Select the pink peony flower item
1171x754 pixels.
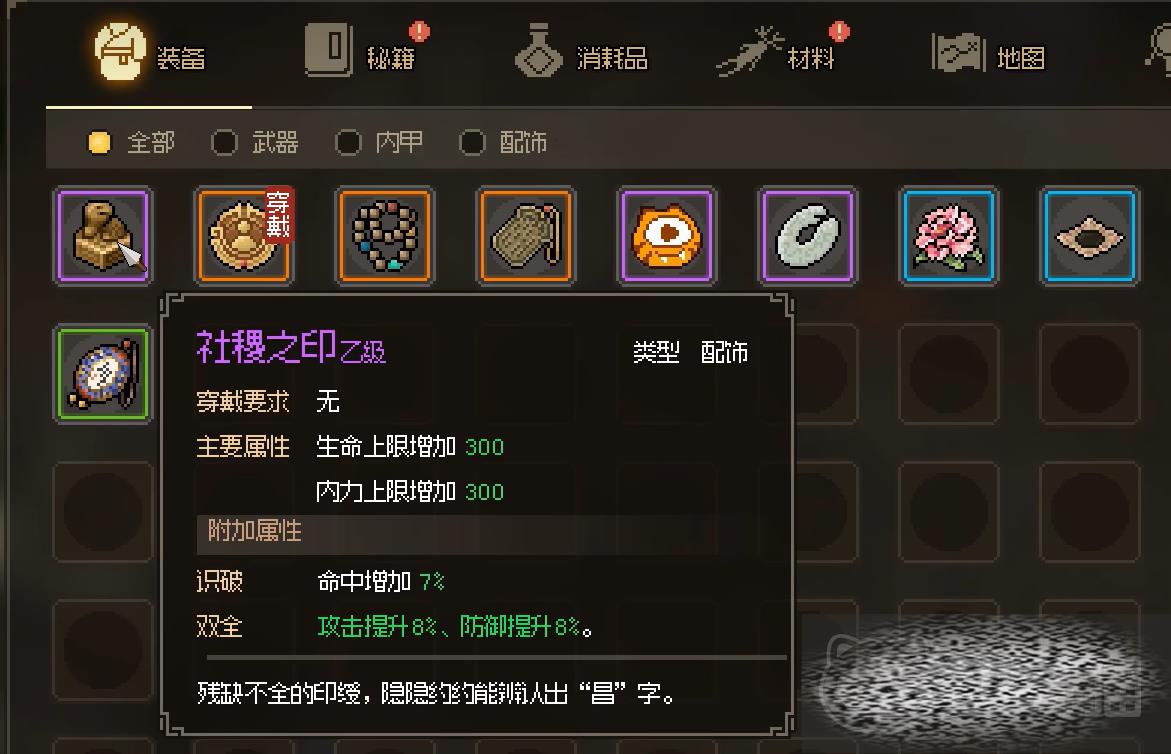[x=948, y=236]
